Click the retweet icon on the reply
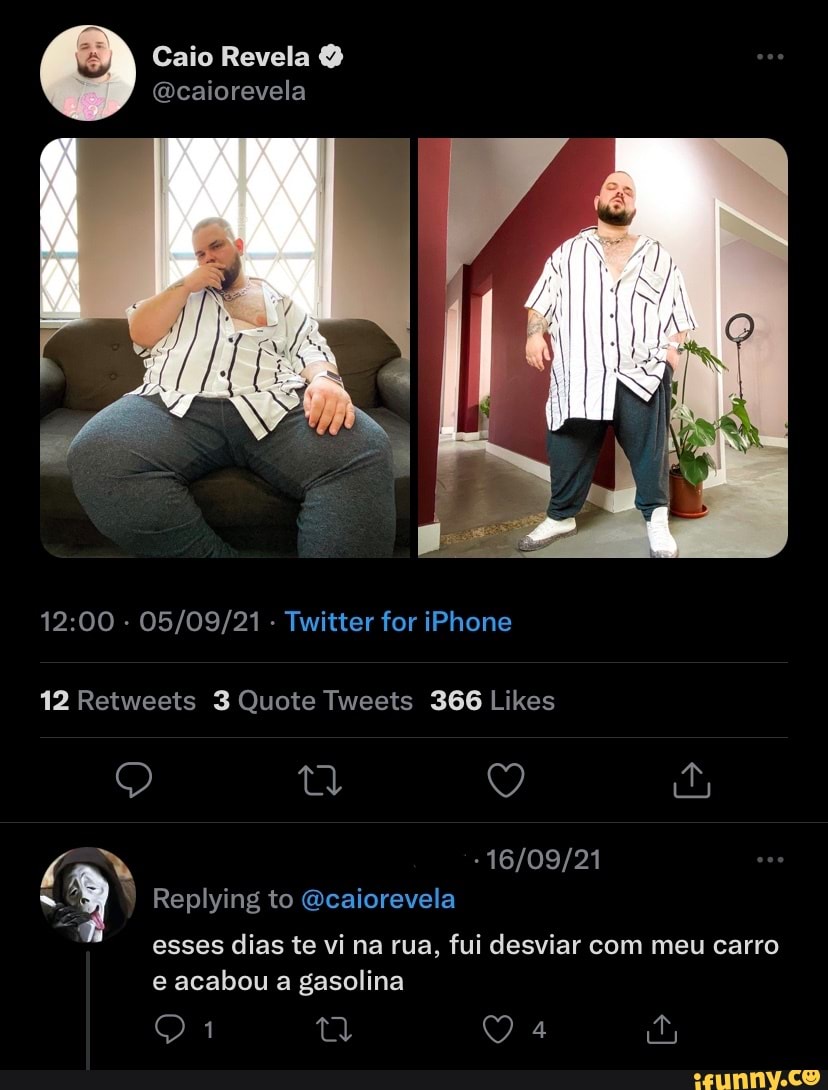This screenshot has width=828, height=1090. pos(334,1029)
